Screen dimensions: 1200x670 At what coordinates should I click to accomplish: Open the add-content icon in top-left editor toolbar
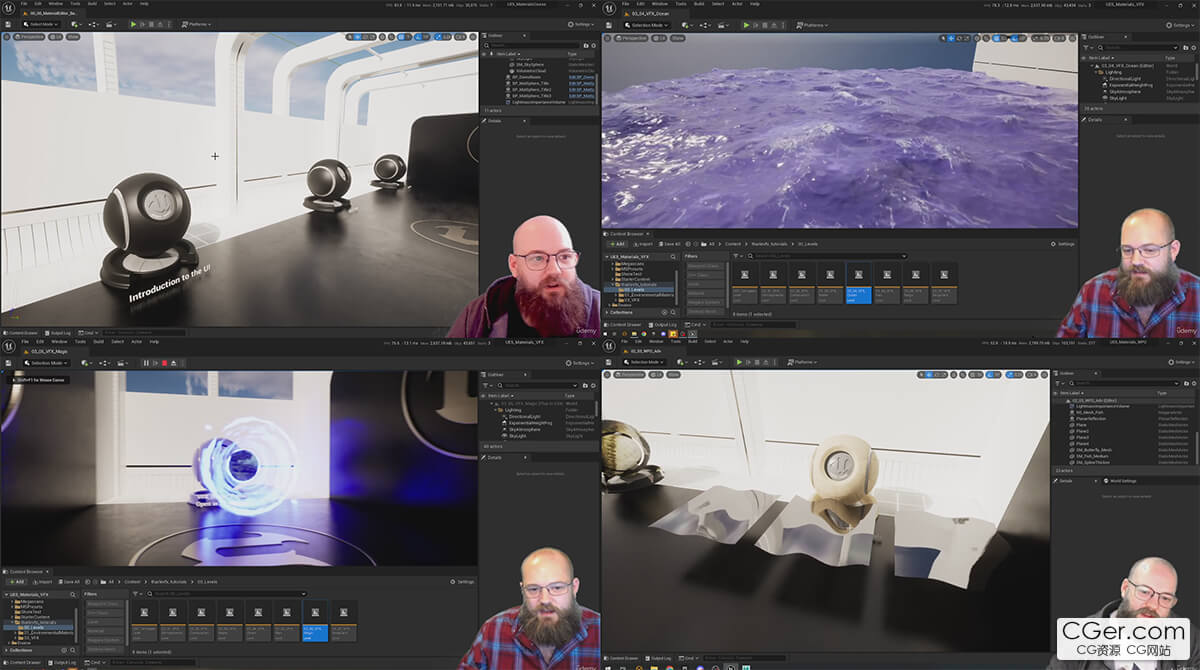coord(76,24)
